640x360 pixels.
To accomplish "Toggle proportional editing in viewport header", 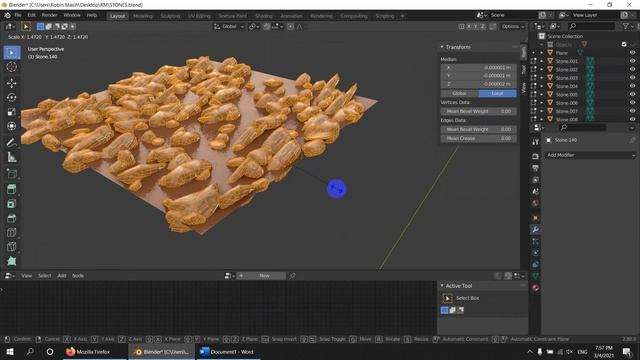I will coord(290,27).
